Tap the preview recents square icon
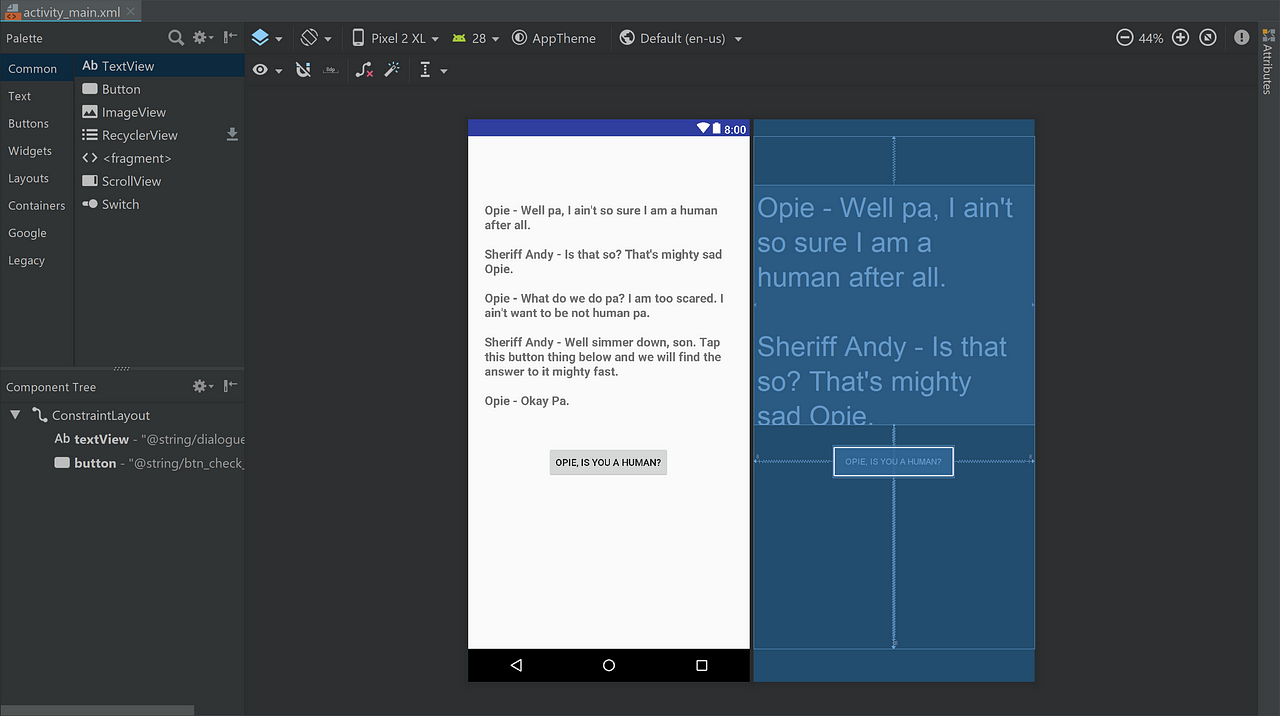Screen dimensions: 1280x716 tap(702, 665)
